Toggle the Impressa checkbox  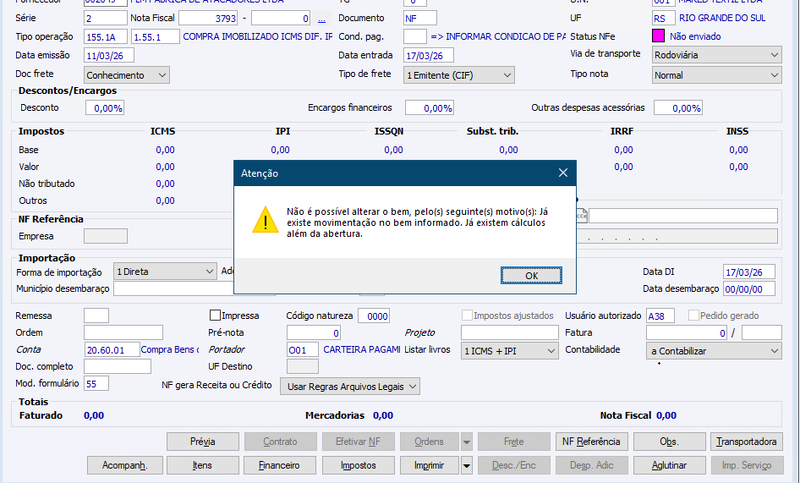(215, 315)
